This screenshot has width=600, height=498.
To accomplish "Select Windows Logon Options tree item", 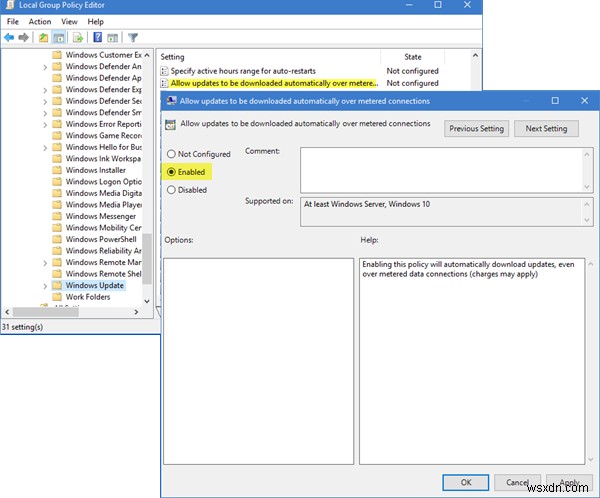I will (103, 181).
